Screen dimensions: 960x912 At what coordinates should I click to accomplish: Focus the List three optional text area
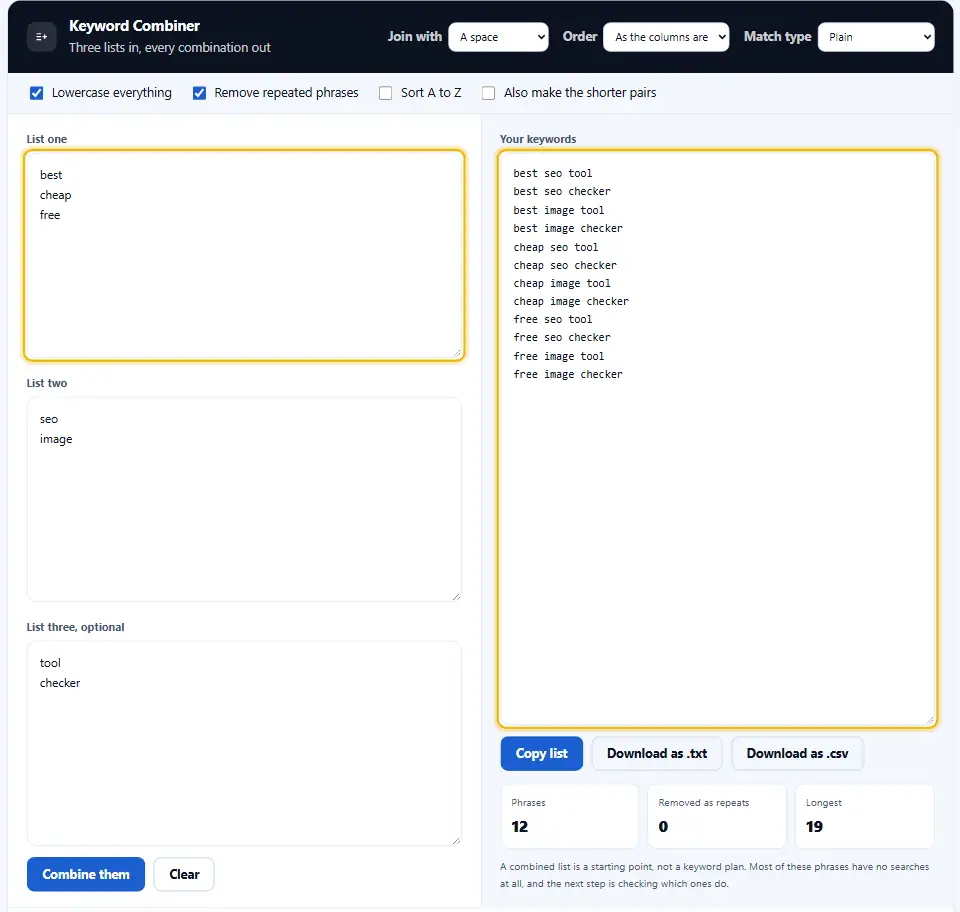tap(244, 743)
